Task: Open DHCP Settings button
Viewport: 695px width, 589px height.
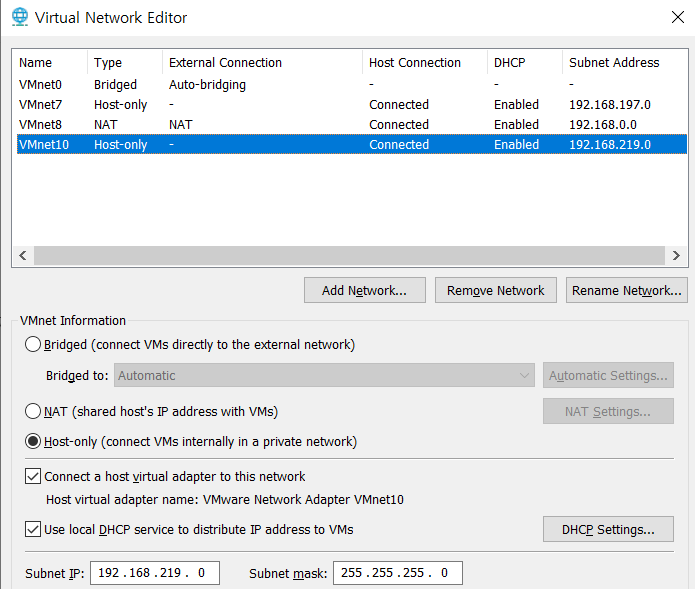Action: click(x=608, y=529)
